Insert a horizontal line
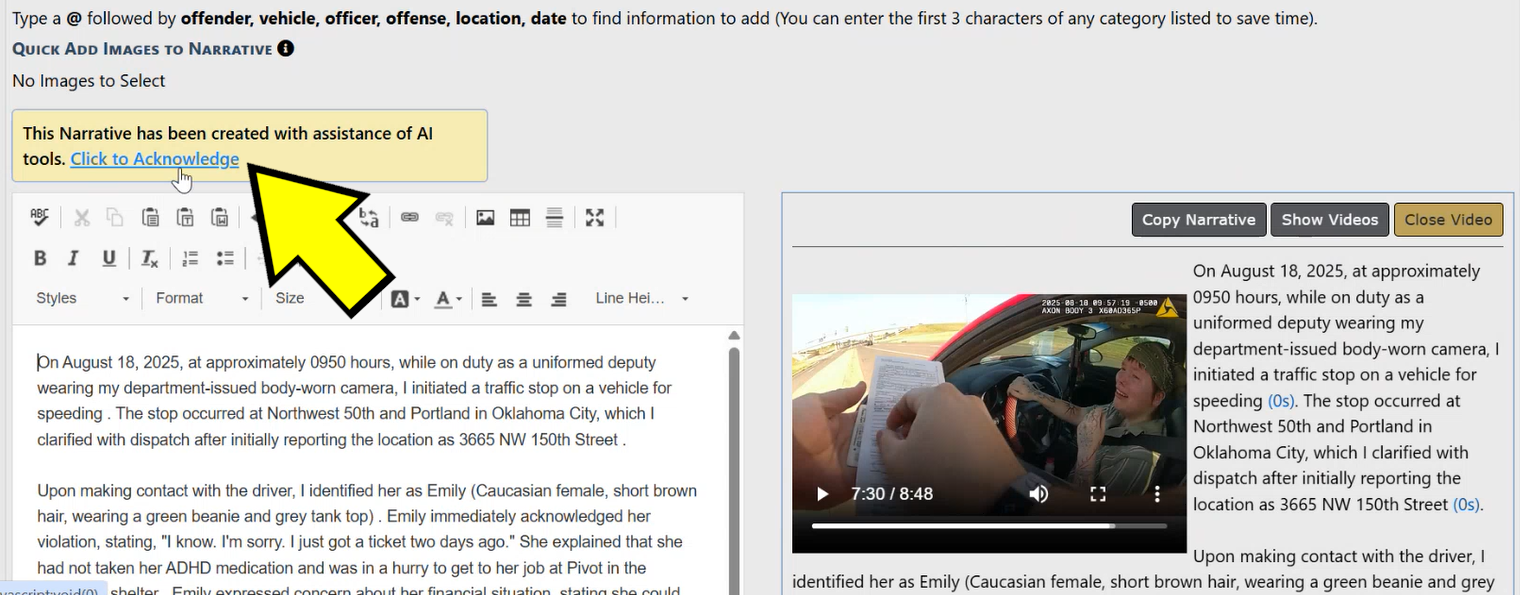 (555, 217)
